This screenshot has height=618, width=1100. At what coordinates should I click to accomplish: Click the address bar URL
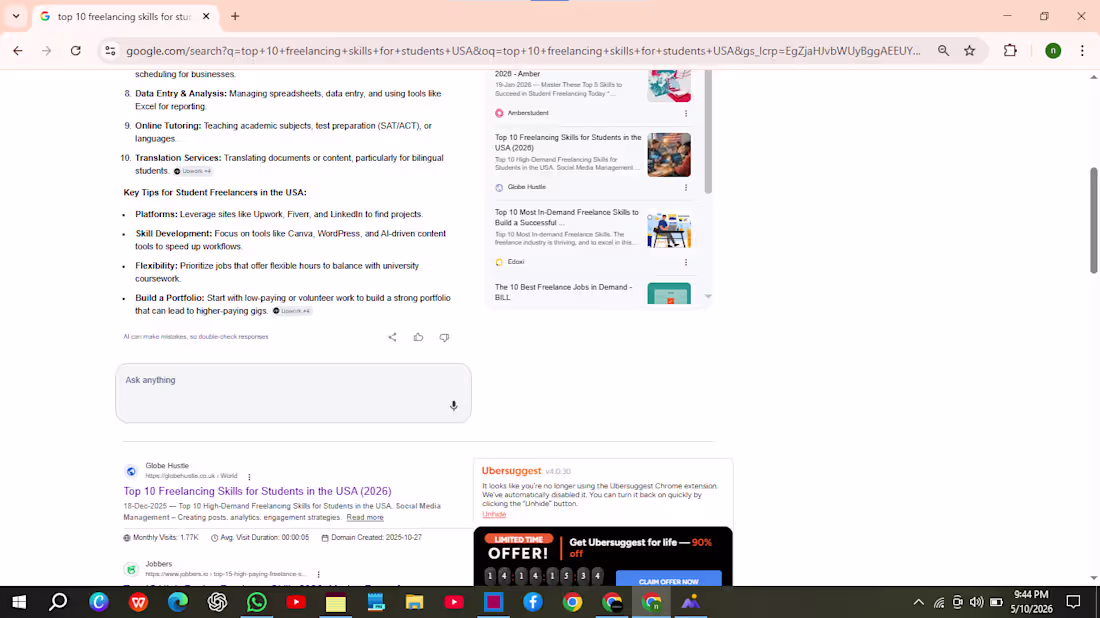(x=523, y=51)
